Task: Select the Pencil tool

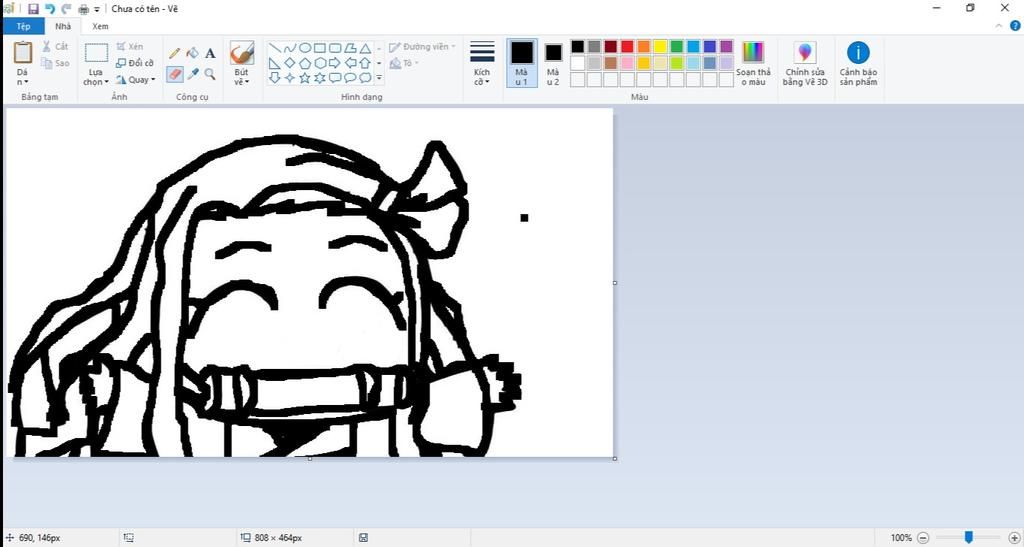Action: (174, 53)
